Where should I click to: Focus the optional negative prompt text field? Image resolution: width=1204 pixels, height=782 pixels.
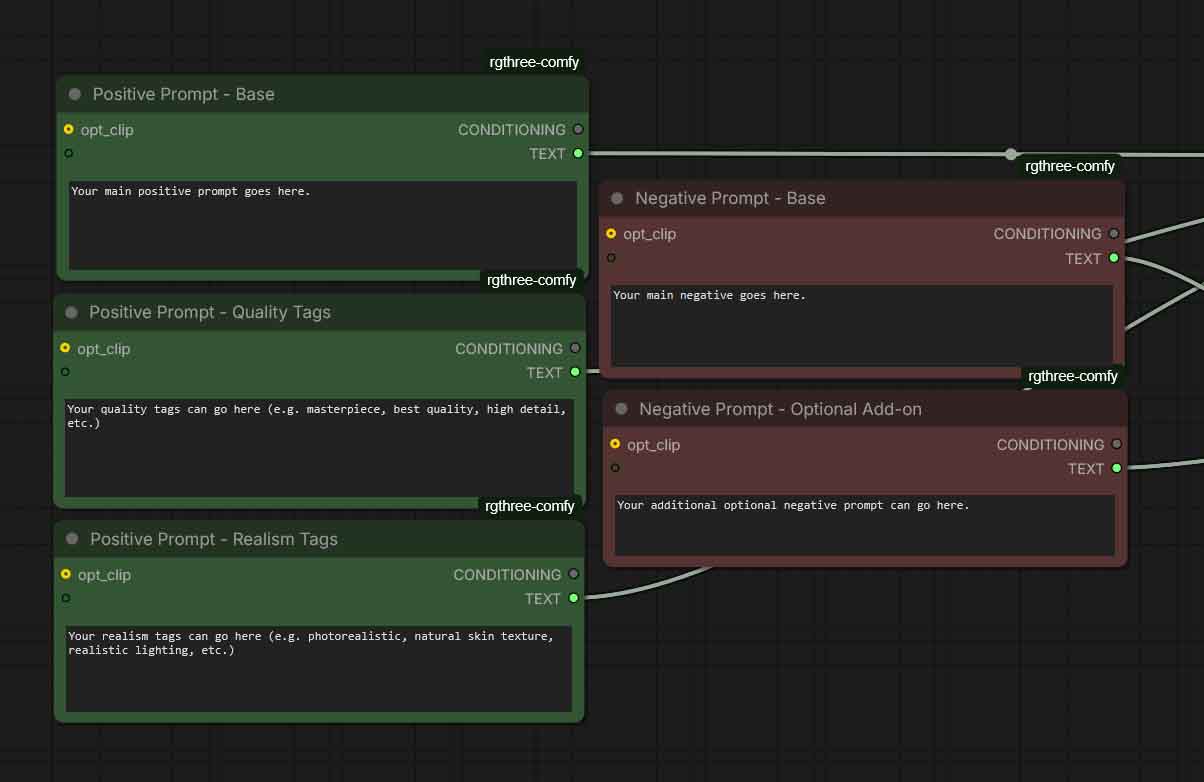(x=864, y=525)
